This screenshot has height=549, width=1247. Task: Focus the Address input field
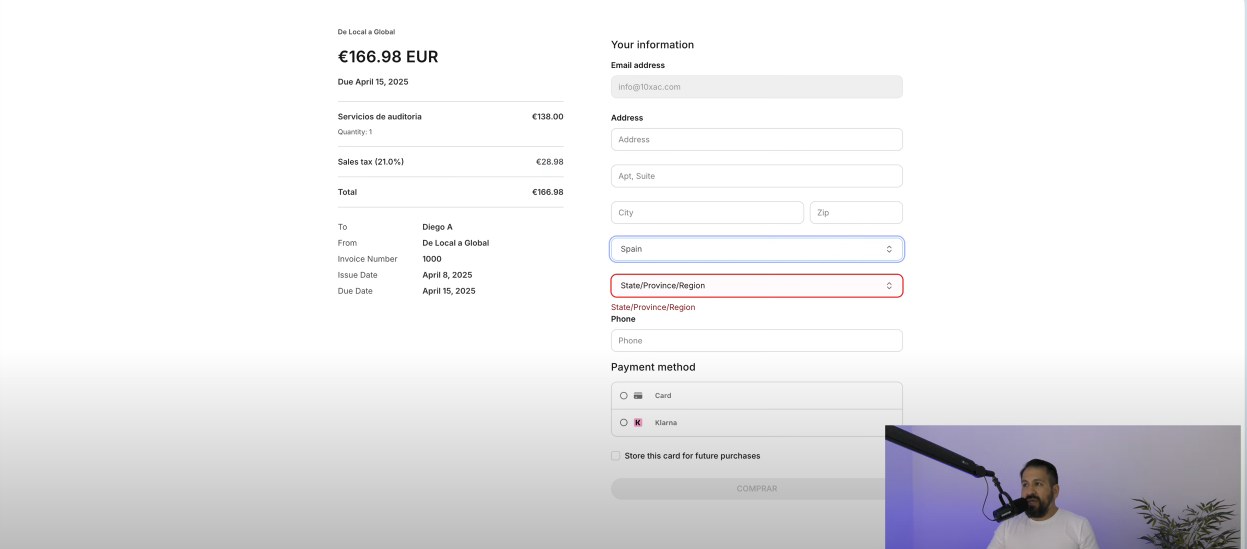[756, 140]
